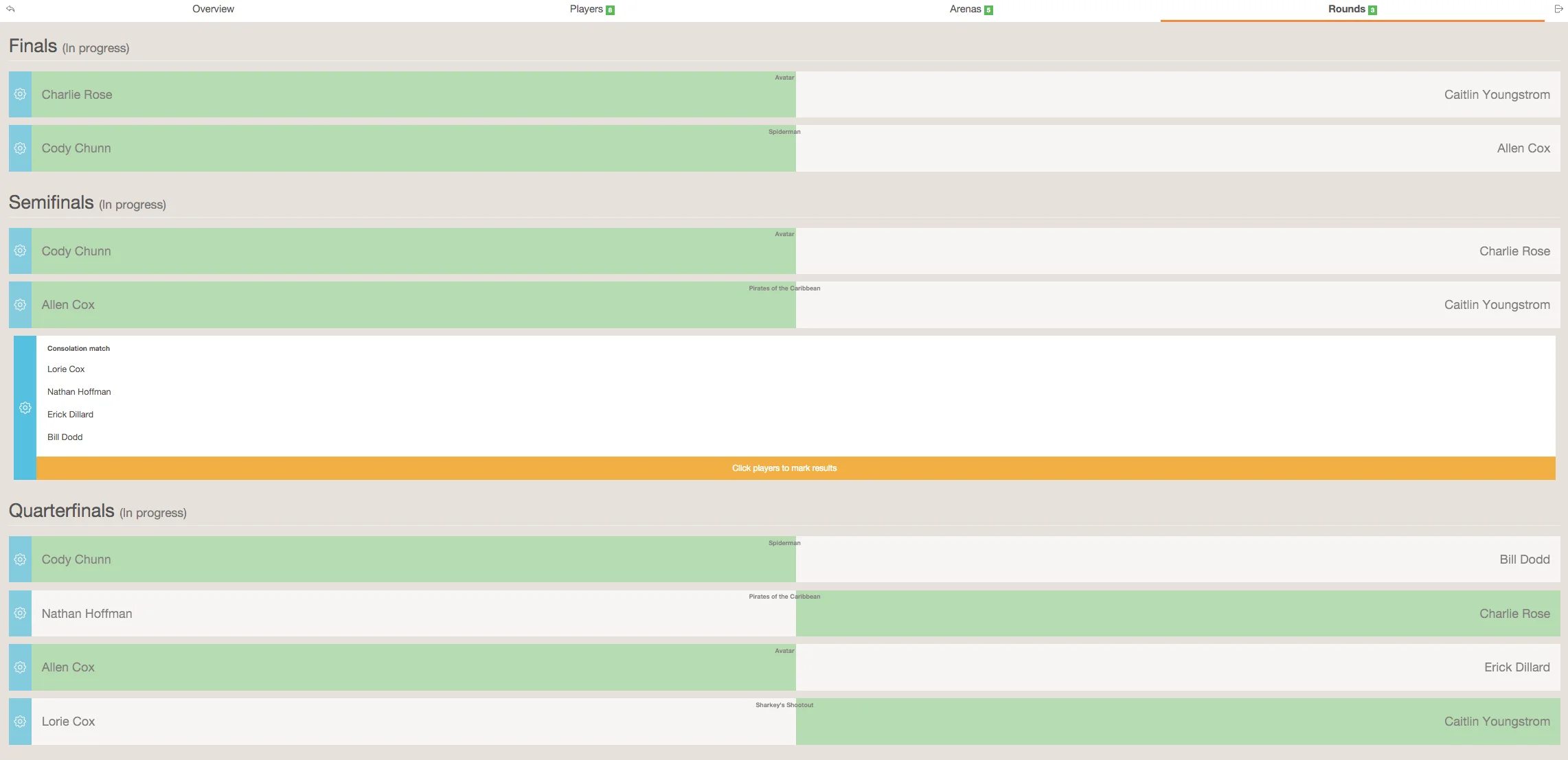Click gear icon on Consolation match

[25, 408]
